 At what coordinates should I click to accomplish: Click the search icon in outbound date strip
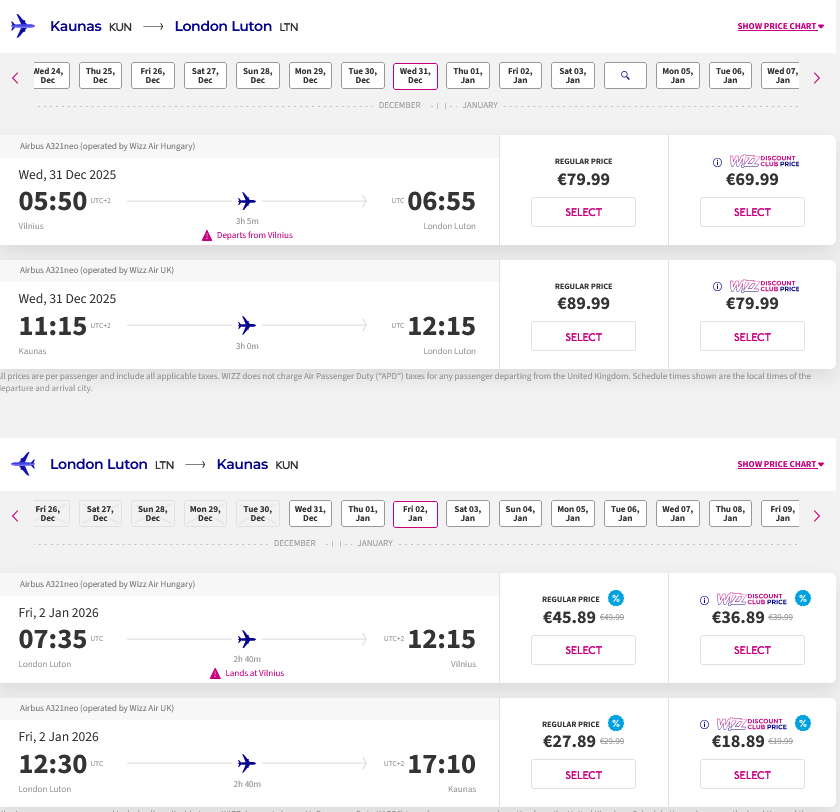click(x=626, y=76)
